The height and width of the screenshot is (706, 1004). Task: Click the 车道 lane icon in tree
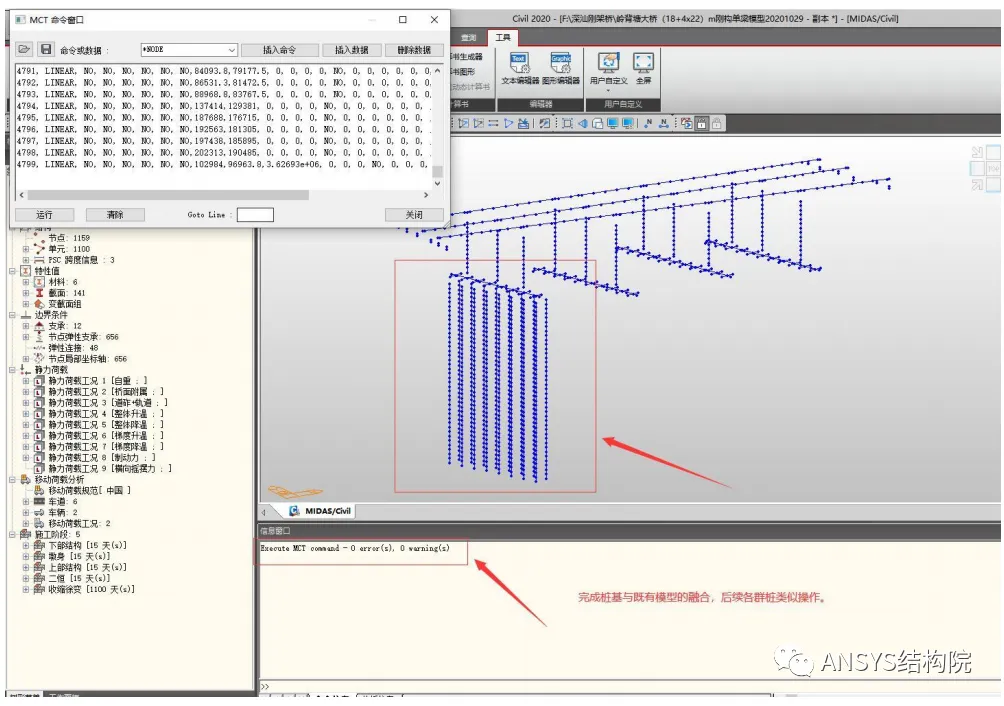[39, 501]
